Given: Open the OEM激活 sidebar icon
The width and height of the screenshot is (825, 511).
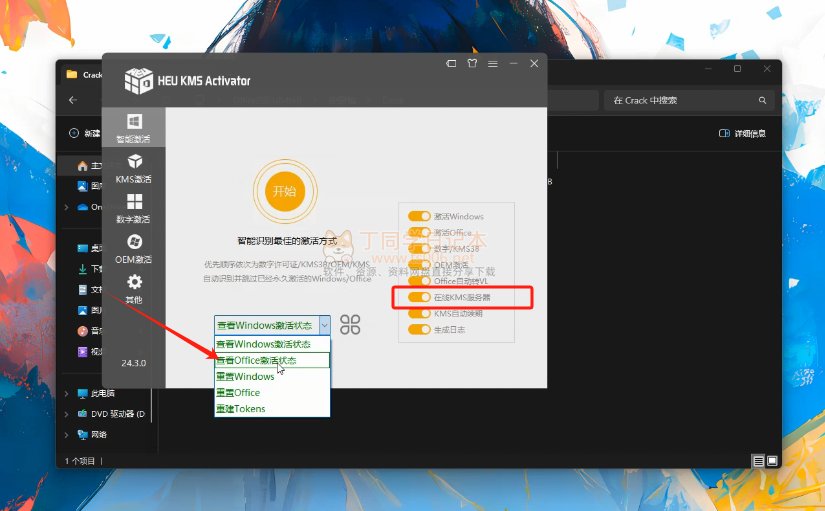Looking at the screenshot, I should (x=133, y=248).
